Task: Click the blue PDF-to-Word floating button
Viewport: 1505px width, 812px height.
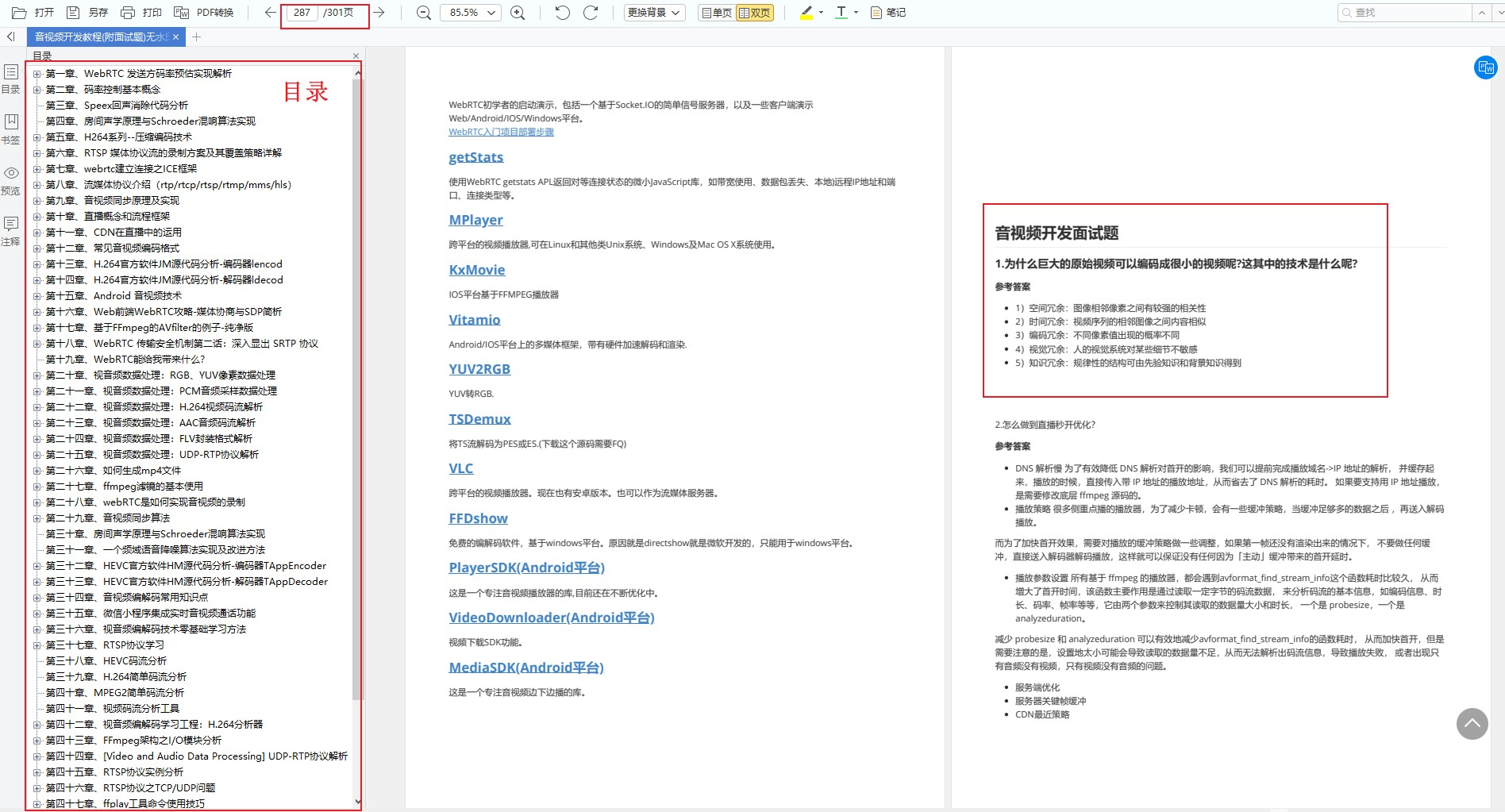Action: (1486, 67)
